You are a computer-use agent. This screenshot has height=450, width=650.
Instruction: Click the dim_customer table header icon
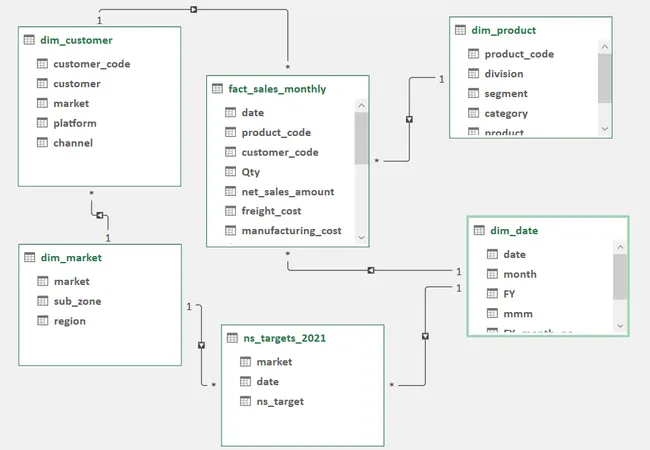point(29,40)
